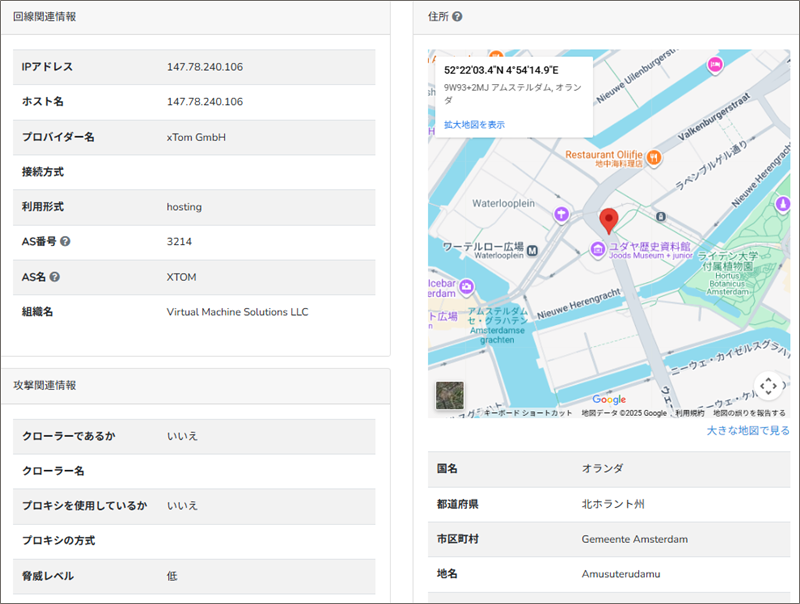Screen dimensions: 800x604
Task: Select the Restaurant Olijfe fork-and-knife marker
Action: [x=653, y=156]
